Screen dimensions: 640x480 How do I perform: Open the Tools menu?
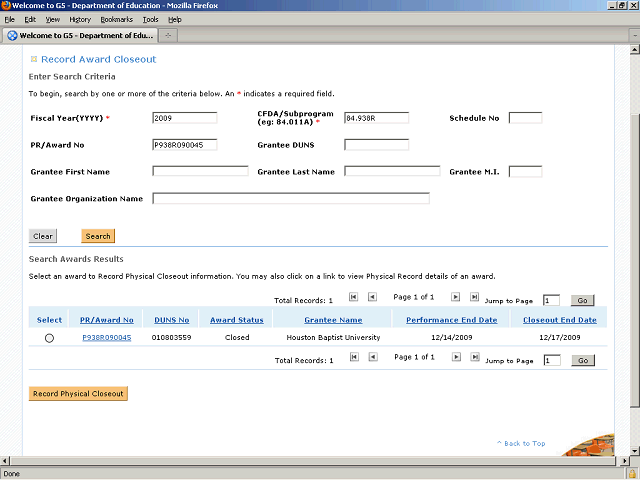[150, 19]
